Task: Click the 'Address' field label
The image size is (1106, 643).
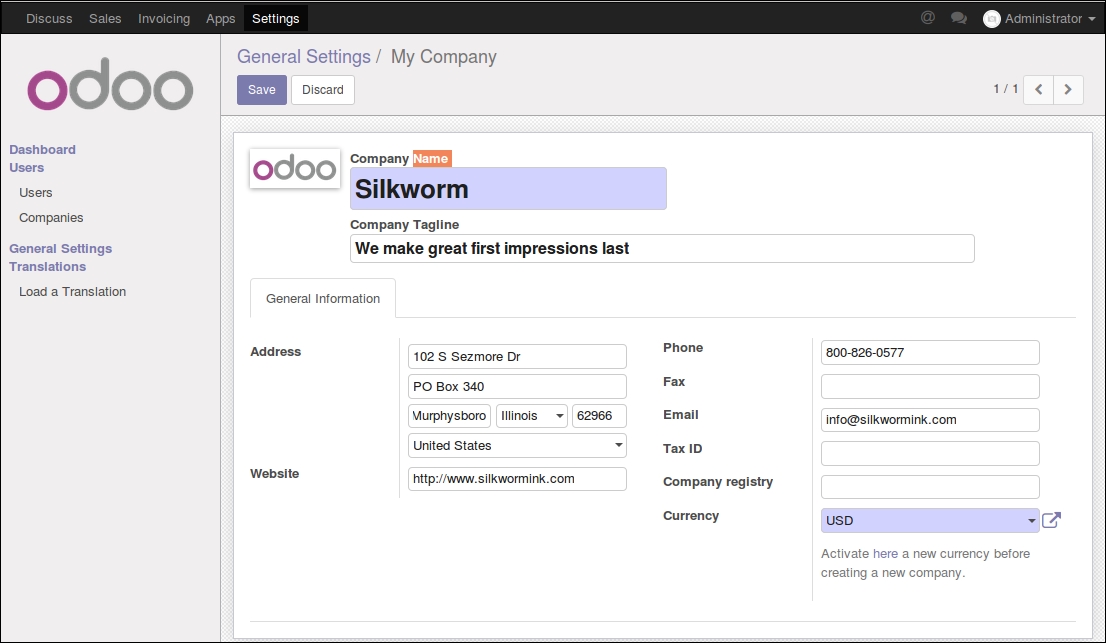Action: click(x=276, y=352)
